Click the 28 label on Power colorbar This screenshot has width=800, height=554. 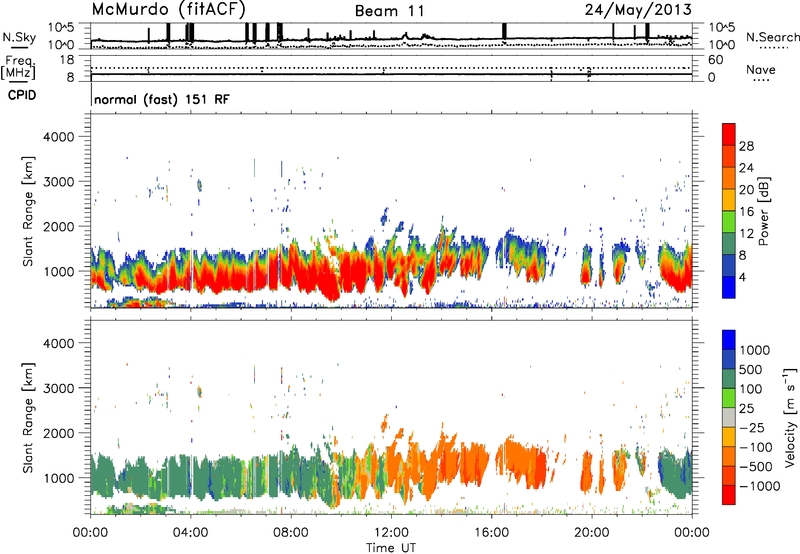coord(746,146)
